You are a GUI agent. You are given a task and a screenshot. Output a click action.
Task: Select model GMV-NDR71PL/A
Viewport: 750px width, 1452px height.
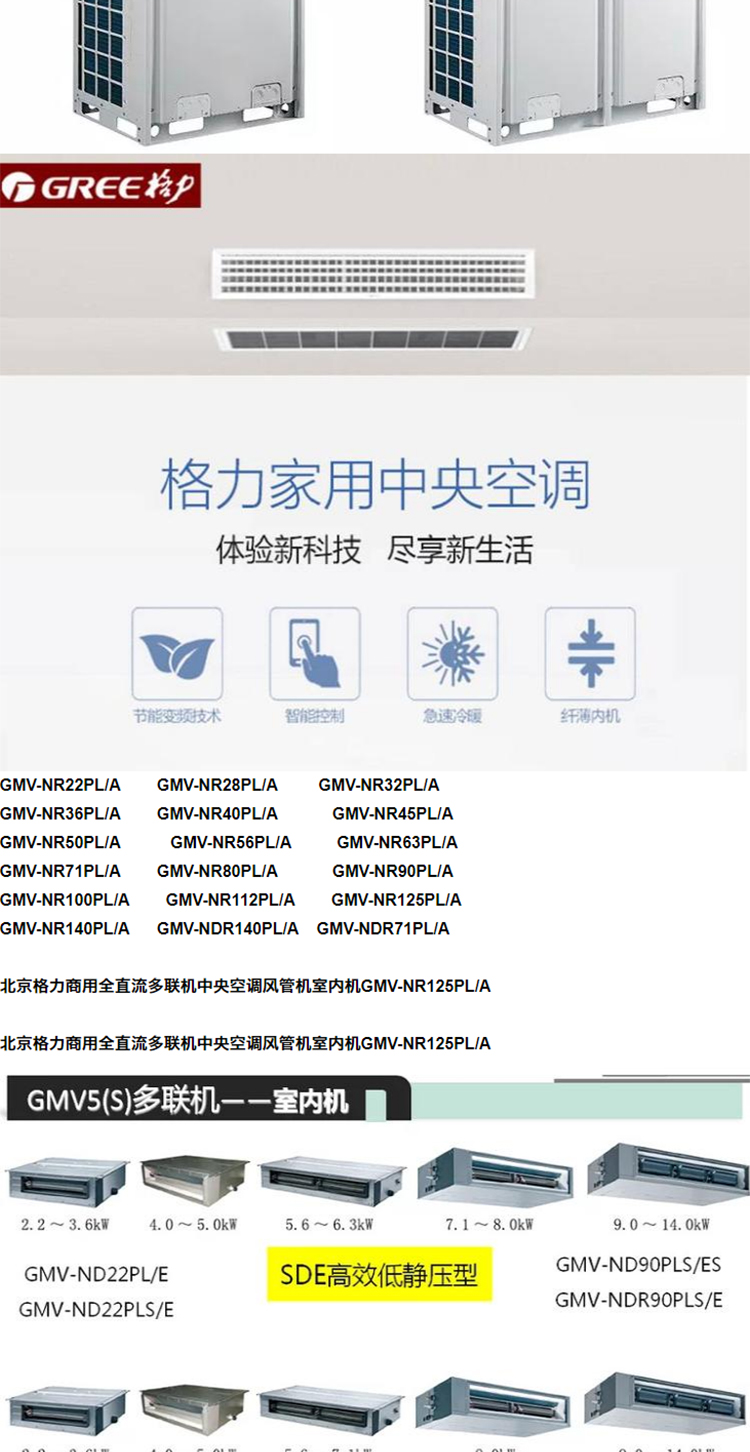point(383,929)
